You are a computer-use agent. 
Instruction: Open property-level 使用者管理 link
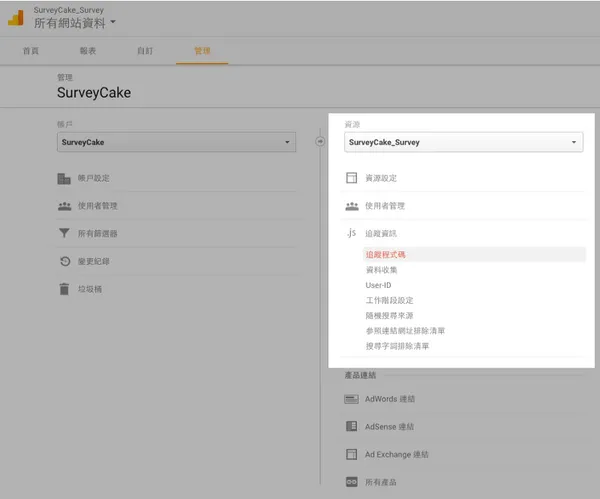(x=385, y=206)
